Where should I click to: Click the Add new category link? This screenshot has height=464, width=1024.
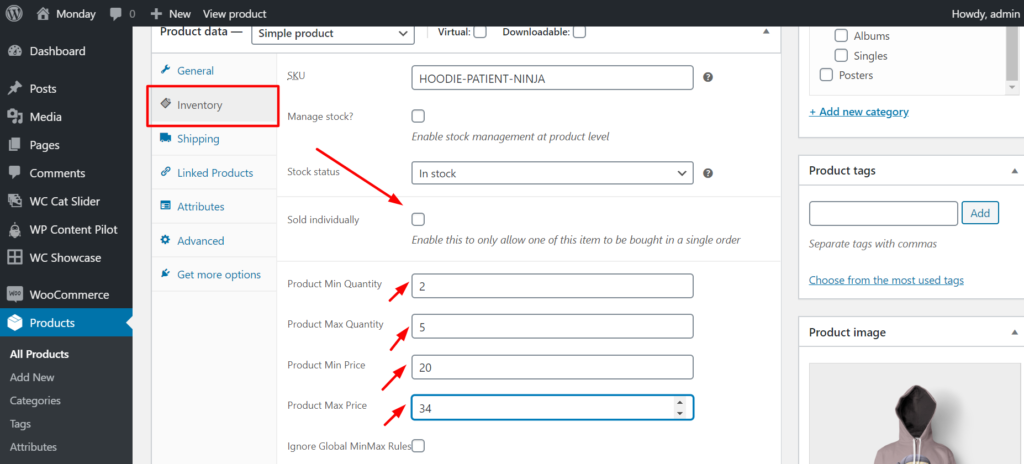click(859, 112)
